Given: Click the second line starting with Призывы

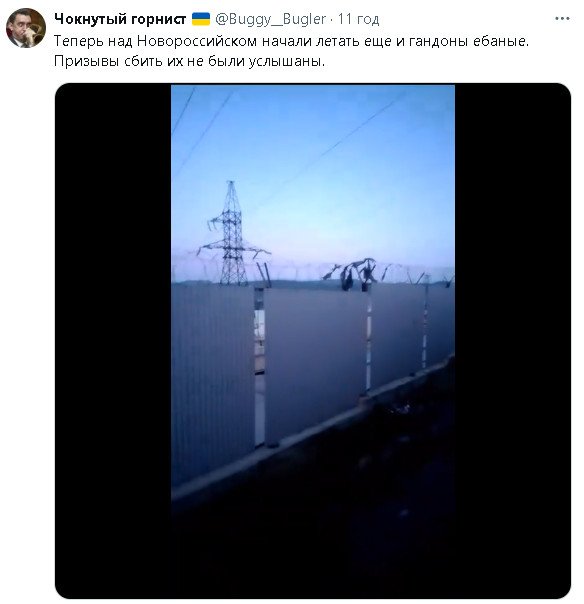Looking at the screenshot, I should (189, 61).
